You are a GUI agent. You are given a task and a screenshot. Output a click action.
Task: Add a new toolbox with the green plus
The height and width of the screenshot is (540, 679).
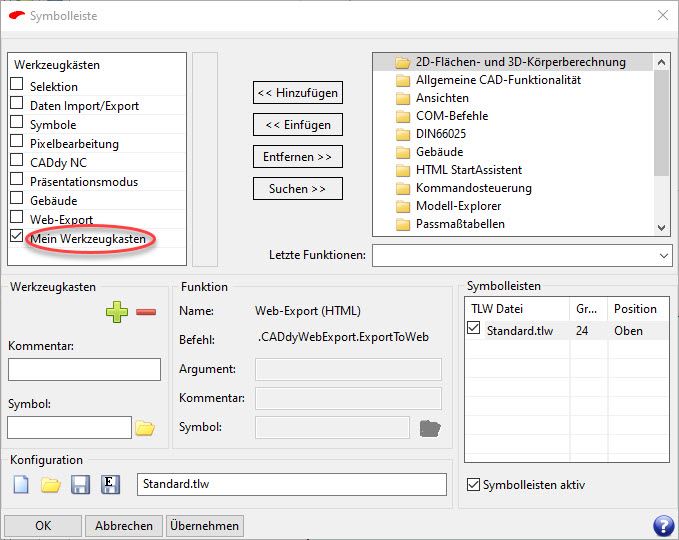[x=116, y=312]
